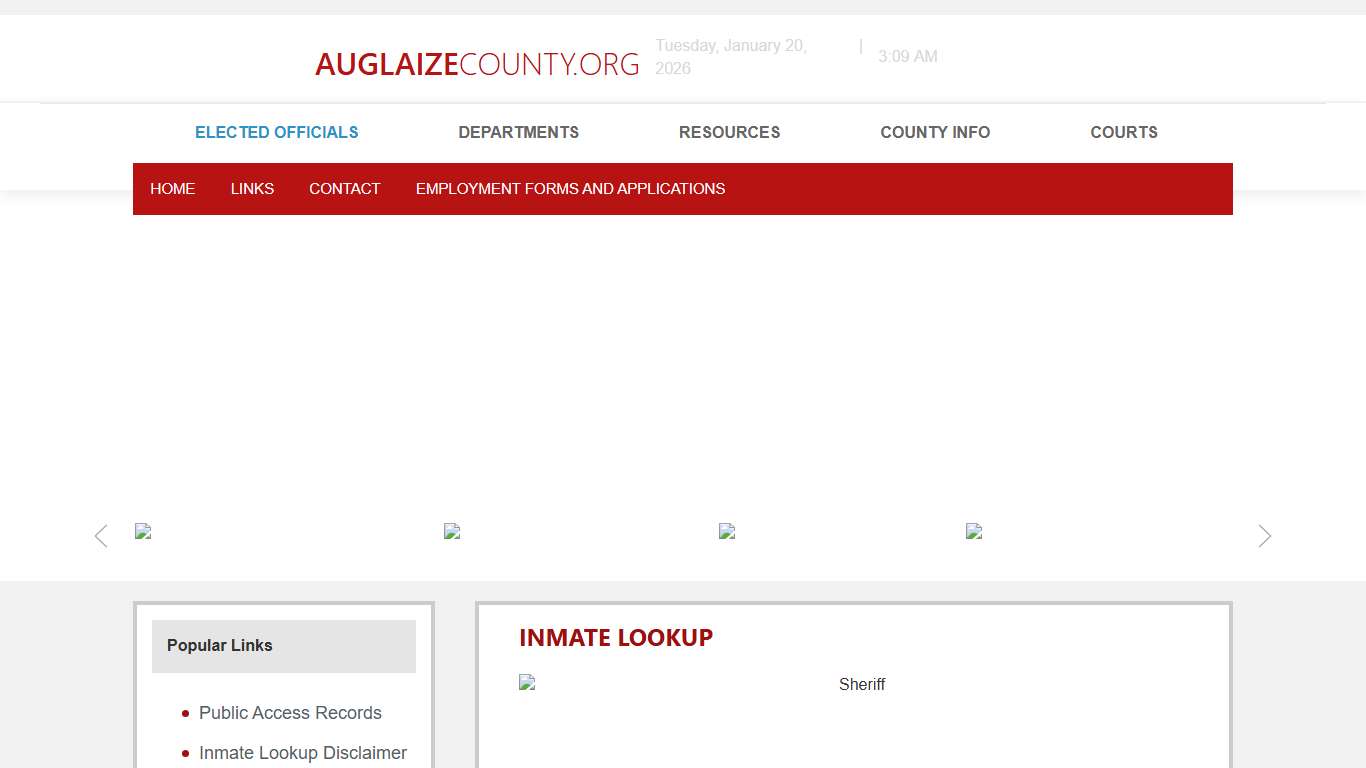Expand the COURTS navigation dropdown
This screenshot has height=768, width=1366.
click(1124, 132)
